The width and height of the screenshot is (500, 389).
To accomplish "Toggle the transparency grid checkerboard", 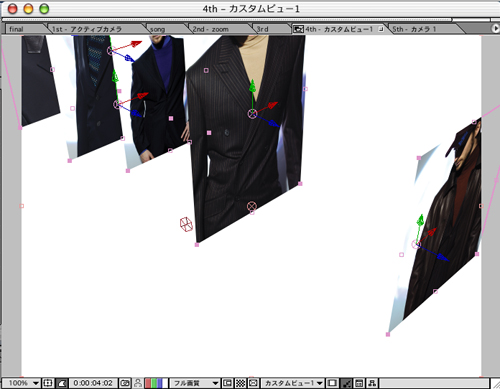I will (240, 383).
